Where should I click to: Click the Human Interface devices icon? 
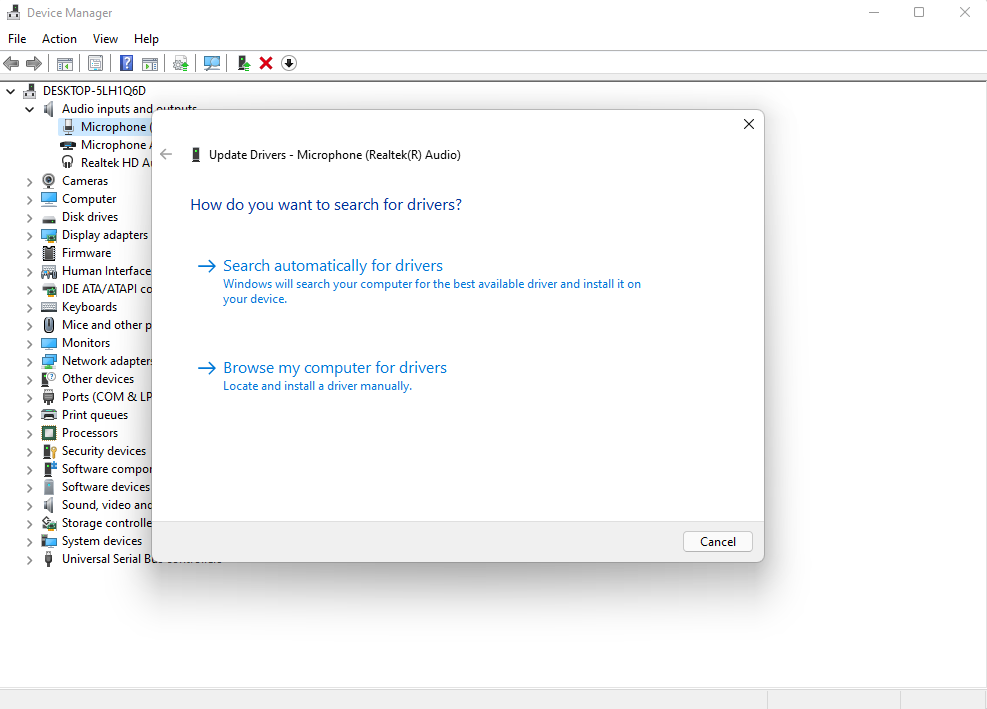point(48,271)
